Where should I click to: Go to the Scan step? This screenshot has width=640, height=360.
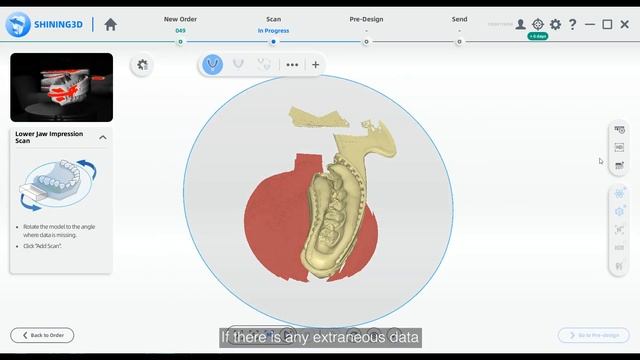[273, 19]
